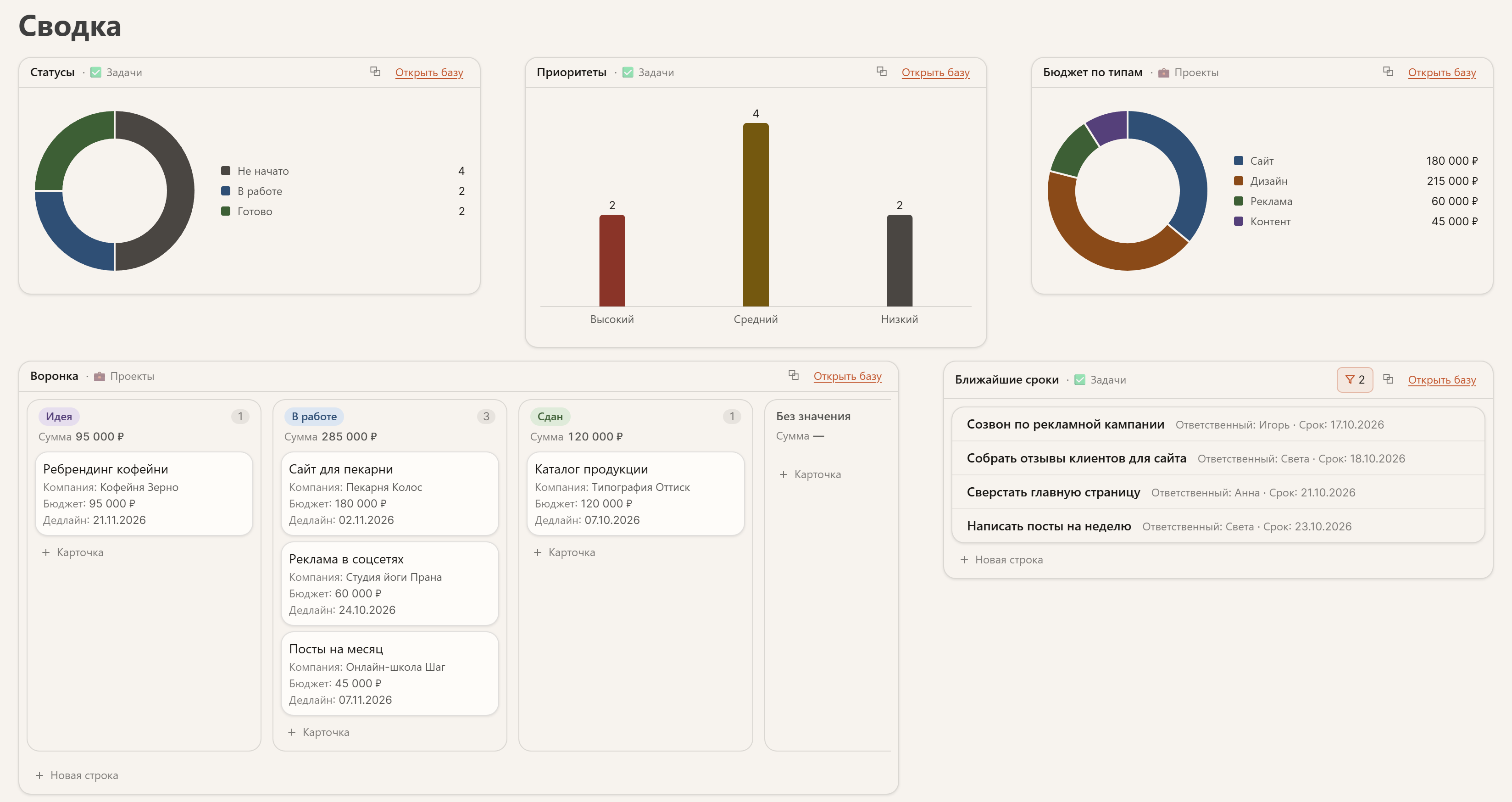Screen dimensions: 1512x802
Task: Click the Не начато legend swatch
Action: (x=225, y=171)
